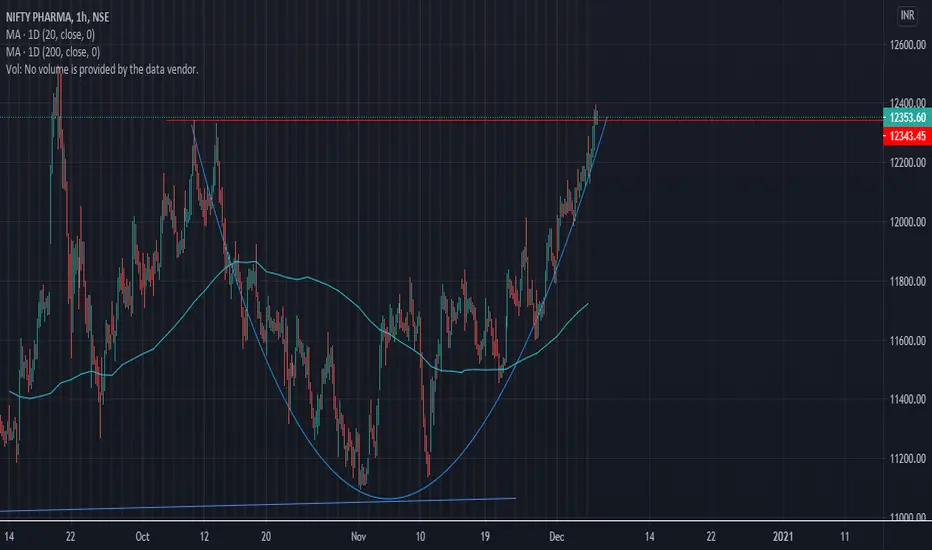Image resolution: width=932 pixels, height=550 pixels.
Task: Select the red horizontal resistance line
Action: tap(523, 120)
